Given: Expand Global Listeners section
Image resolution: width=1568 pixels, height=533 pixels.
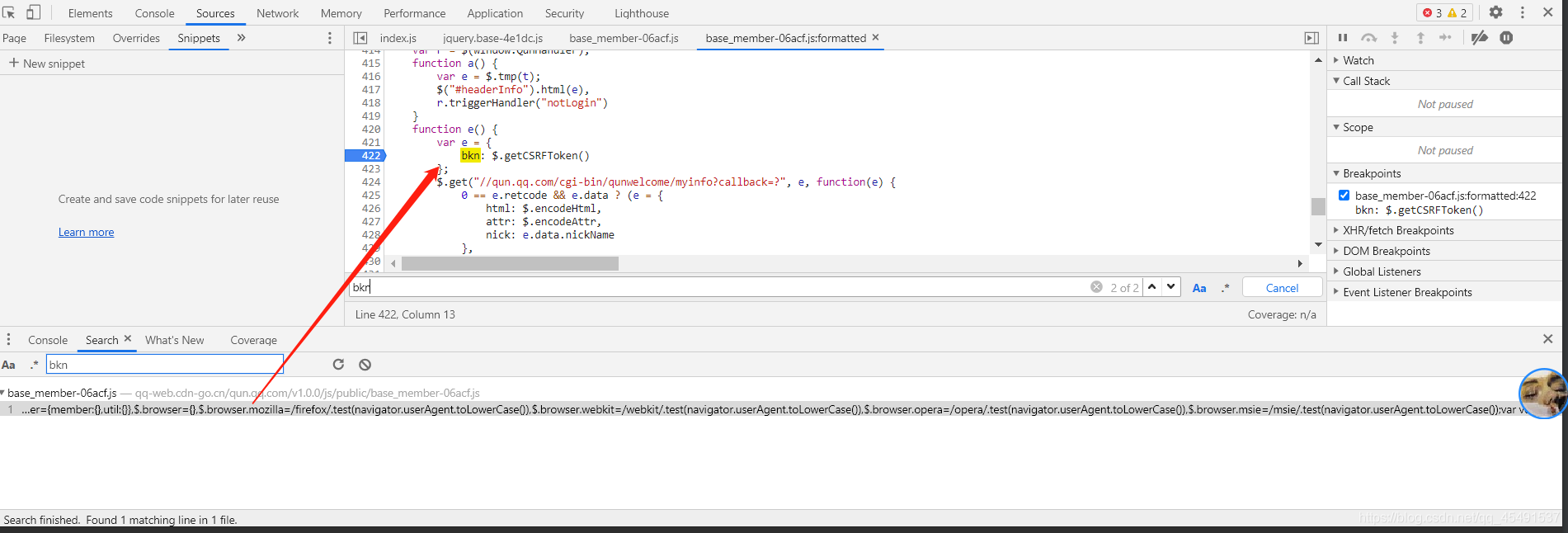Looking at the screenshot, I should [x=1336, y=271].
